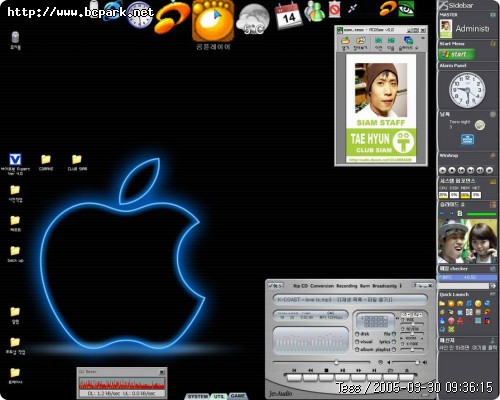Stop playback in the JetAudio player
500x400 pixels.
[x=326, y=377]
